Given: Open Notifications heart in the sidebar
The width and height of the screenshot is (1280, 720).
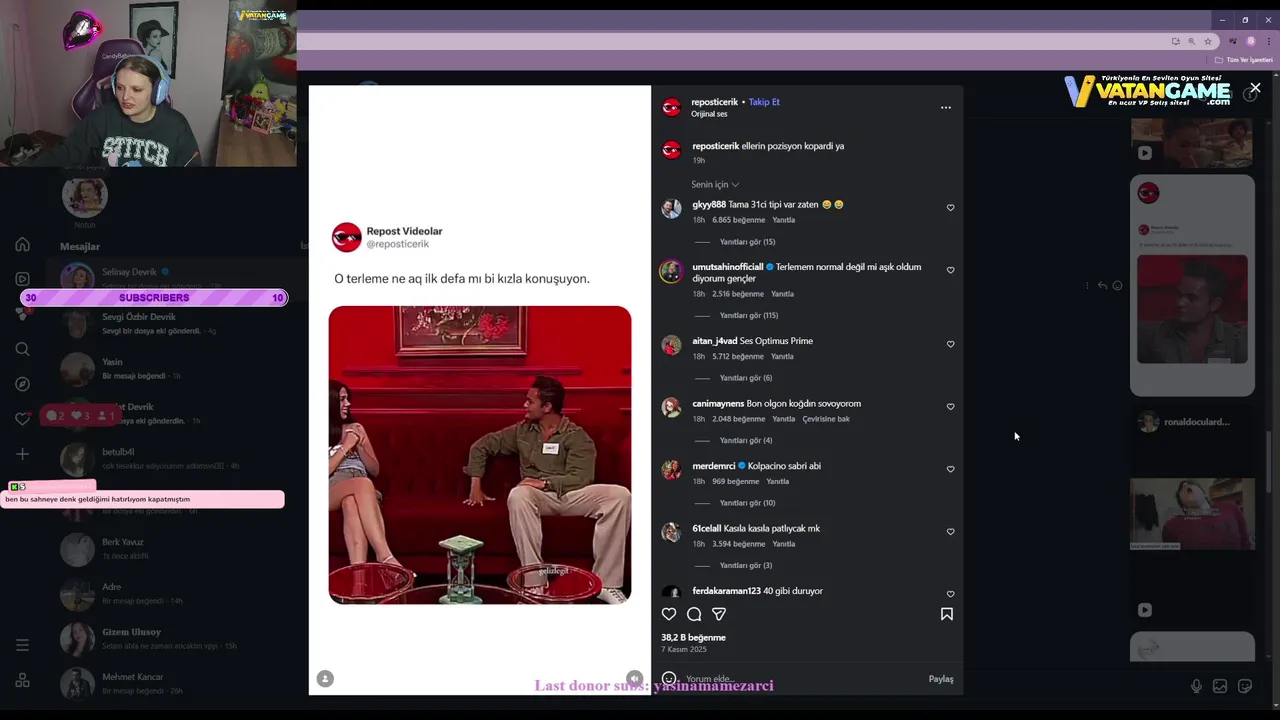Looking at the screenshot, I should coord(22,419).
